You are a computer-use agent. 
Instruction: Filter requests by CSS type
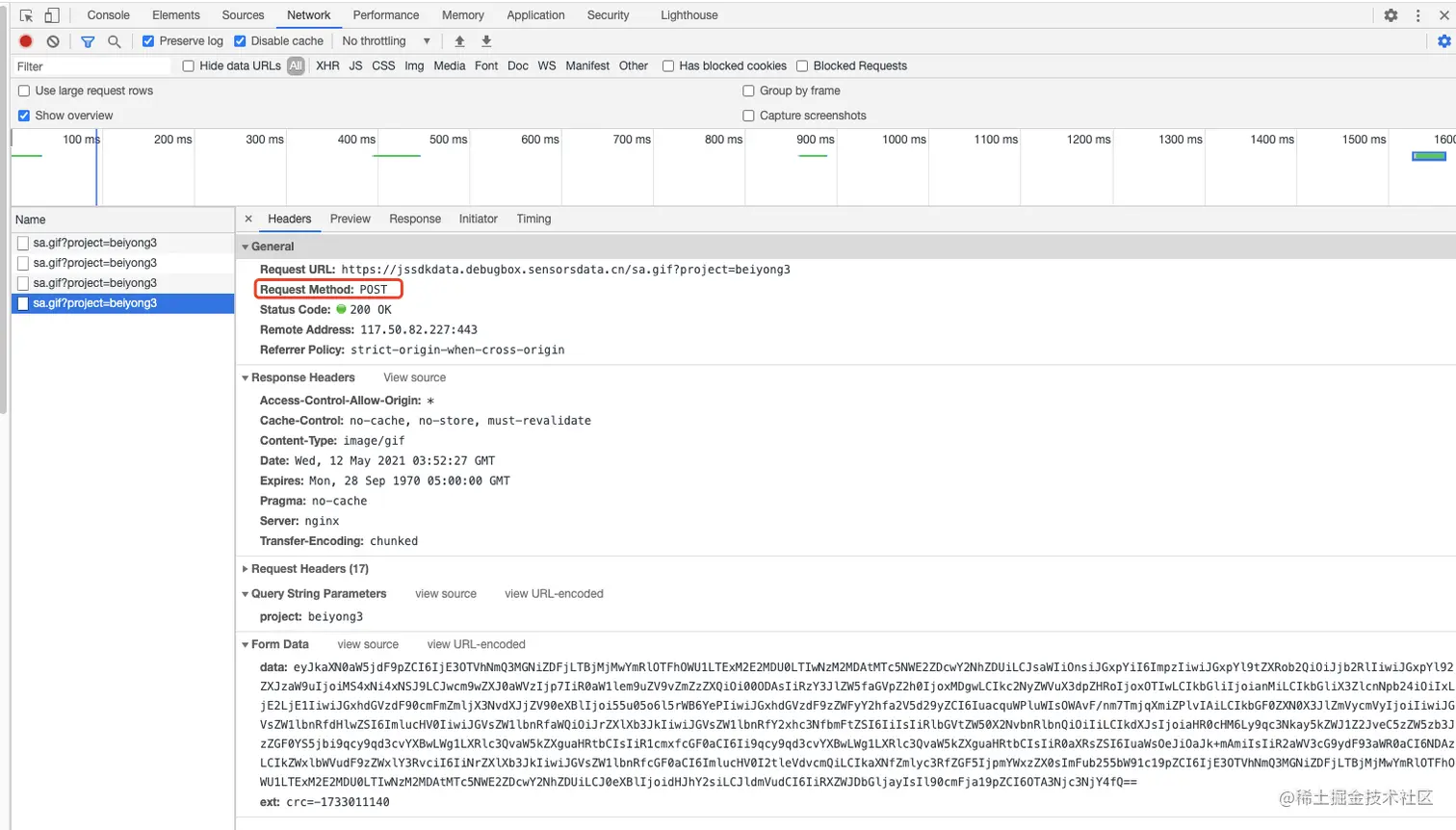point(383,66)
